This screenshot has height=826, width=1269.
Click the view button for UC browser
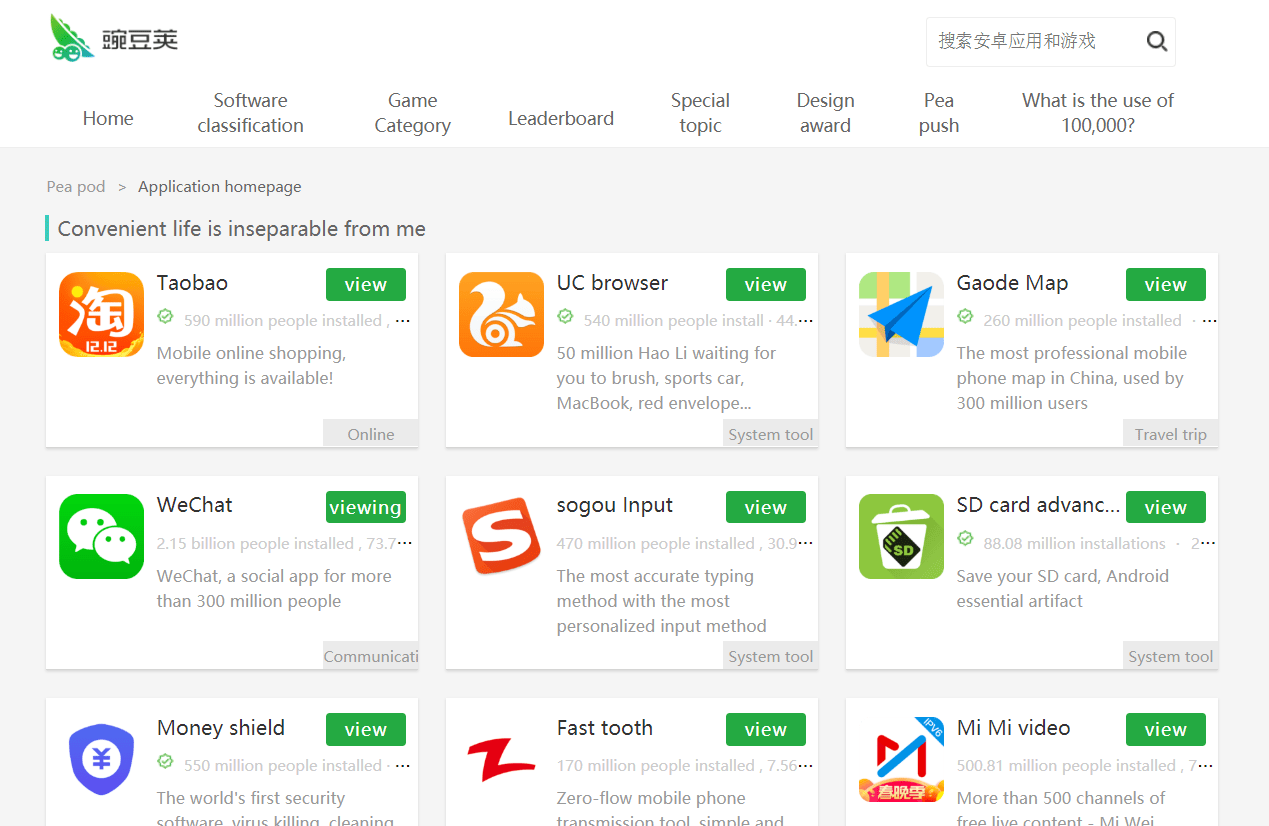(766, 285)
